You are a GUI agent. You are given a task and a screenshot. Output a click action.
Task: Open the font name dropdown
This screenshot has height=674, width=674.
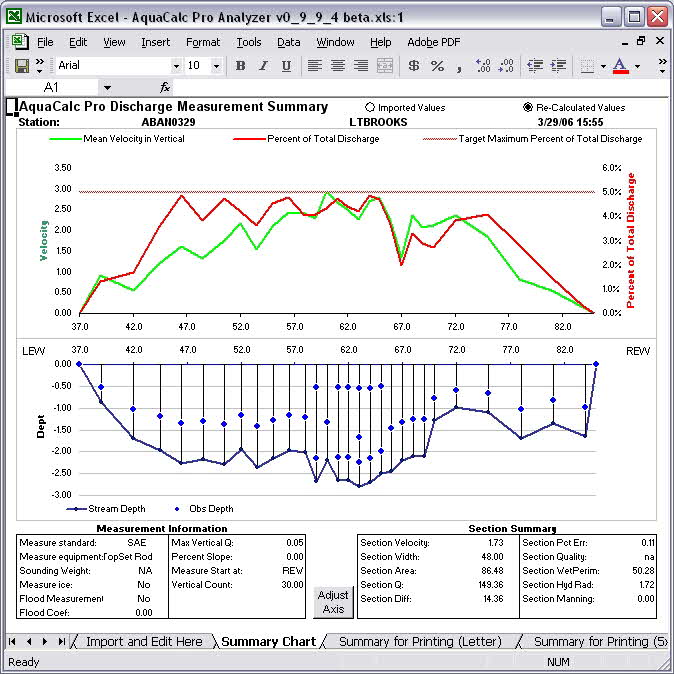176,66
